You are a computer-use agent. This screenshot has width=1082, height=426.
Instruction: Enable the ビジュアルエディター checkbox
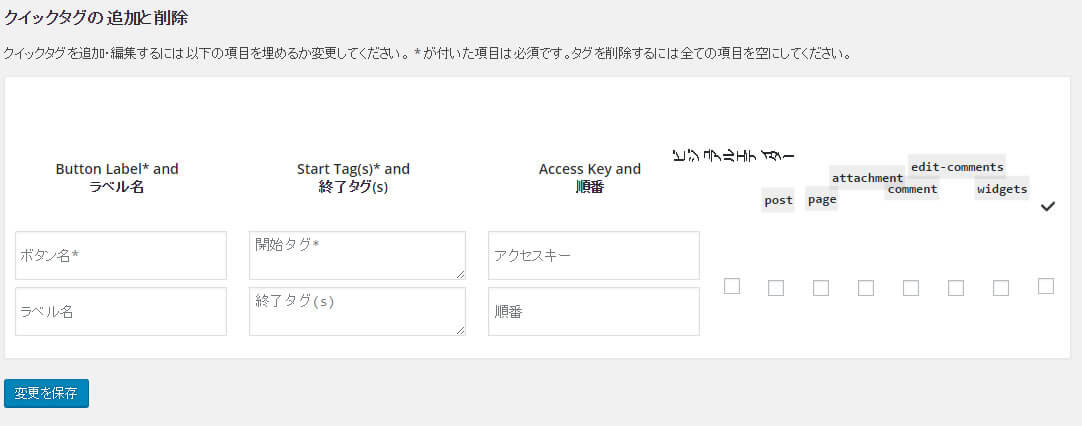(x=732, y=287)
